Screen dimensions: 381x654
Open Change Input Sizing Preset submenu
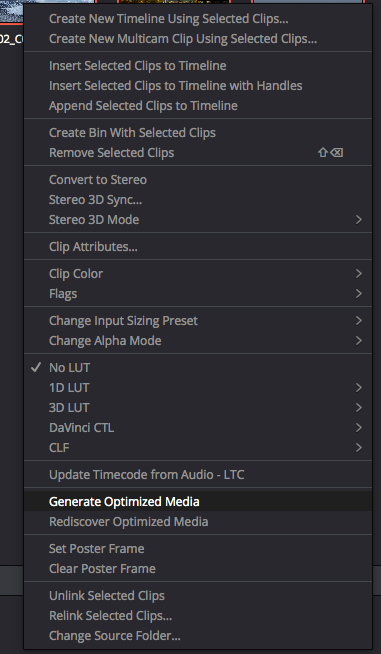click(198, 320)
